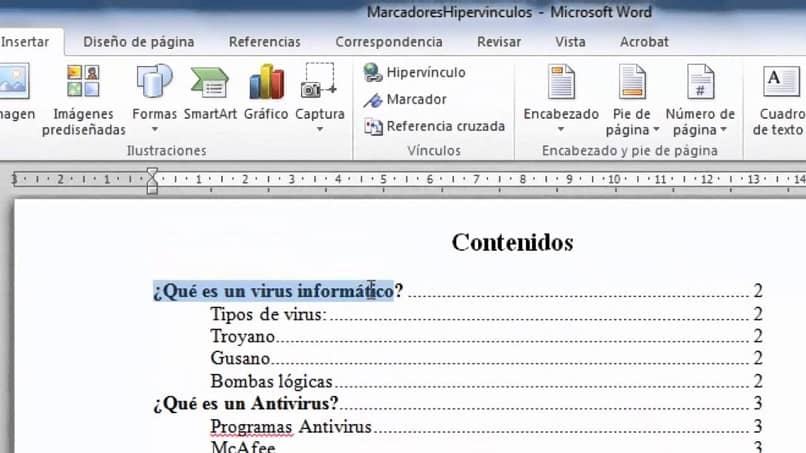The height and width of the screenshot is (453, 806).
Task: Open the Acrobat tab
Action: click(x=644, y=42)
